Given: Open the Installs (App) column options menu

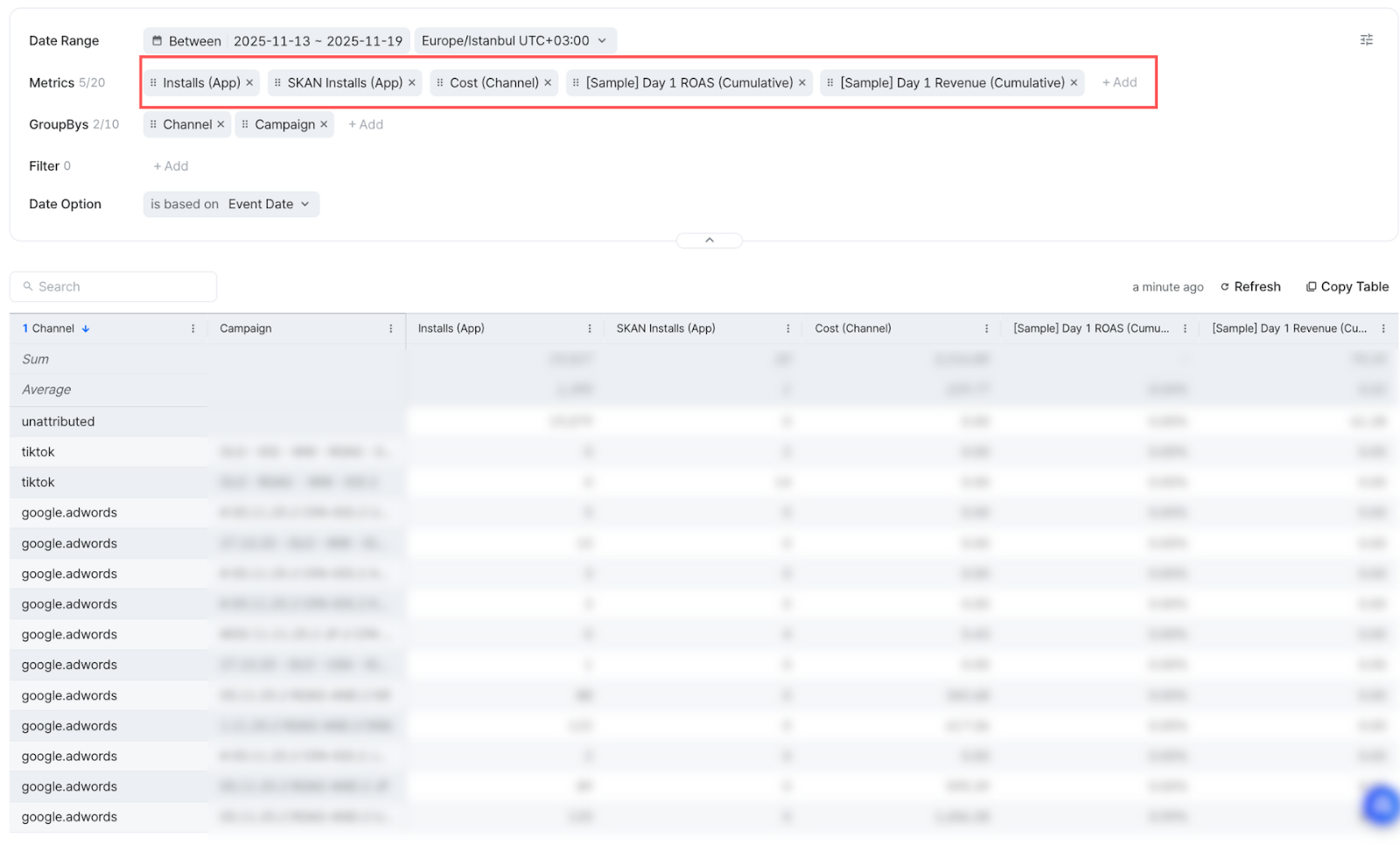Looking at the screenshot, I should click(590, 329).
